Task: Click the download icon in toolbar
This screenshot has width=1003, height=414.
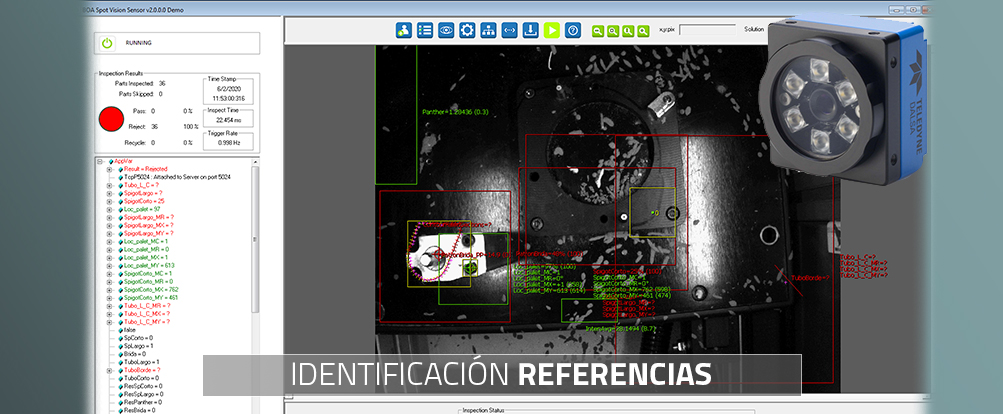Action: pyautogui.click(x=530, y=30)
